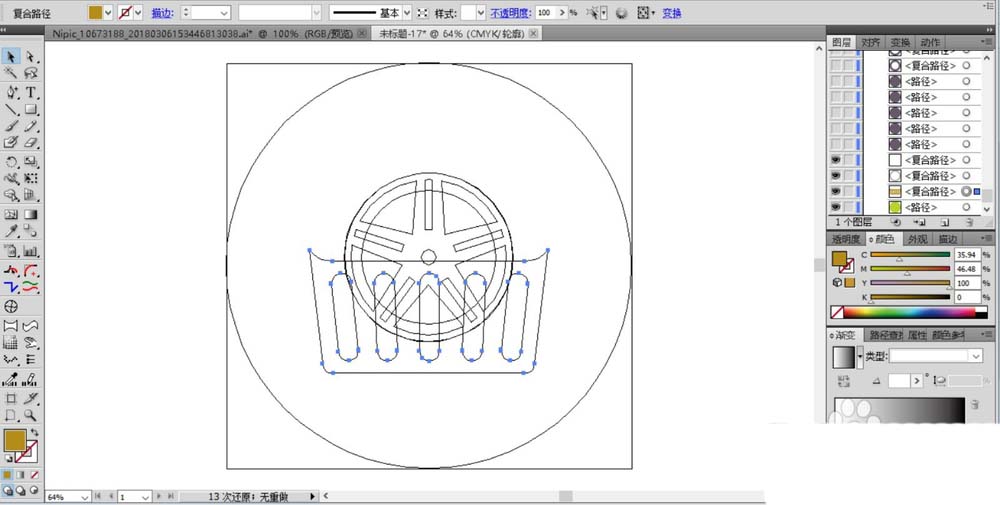Select the Pencil tool
Screen dimensions: 1000x505
[x=31, y=126]
